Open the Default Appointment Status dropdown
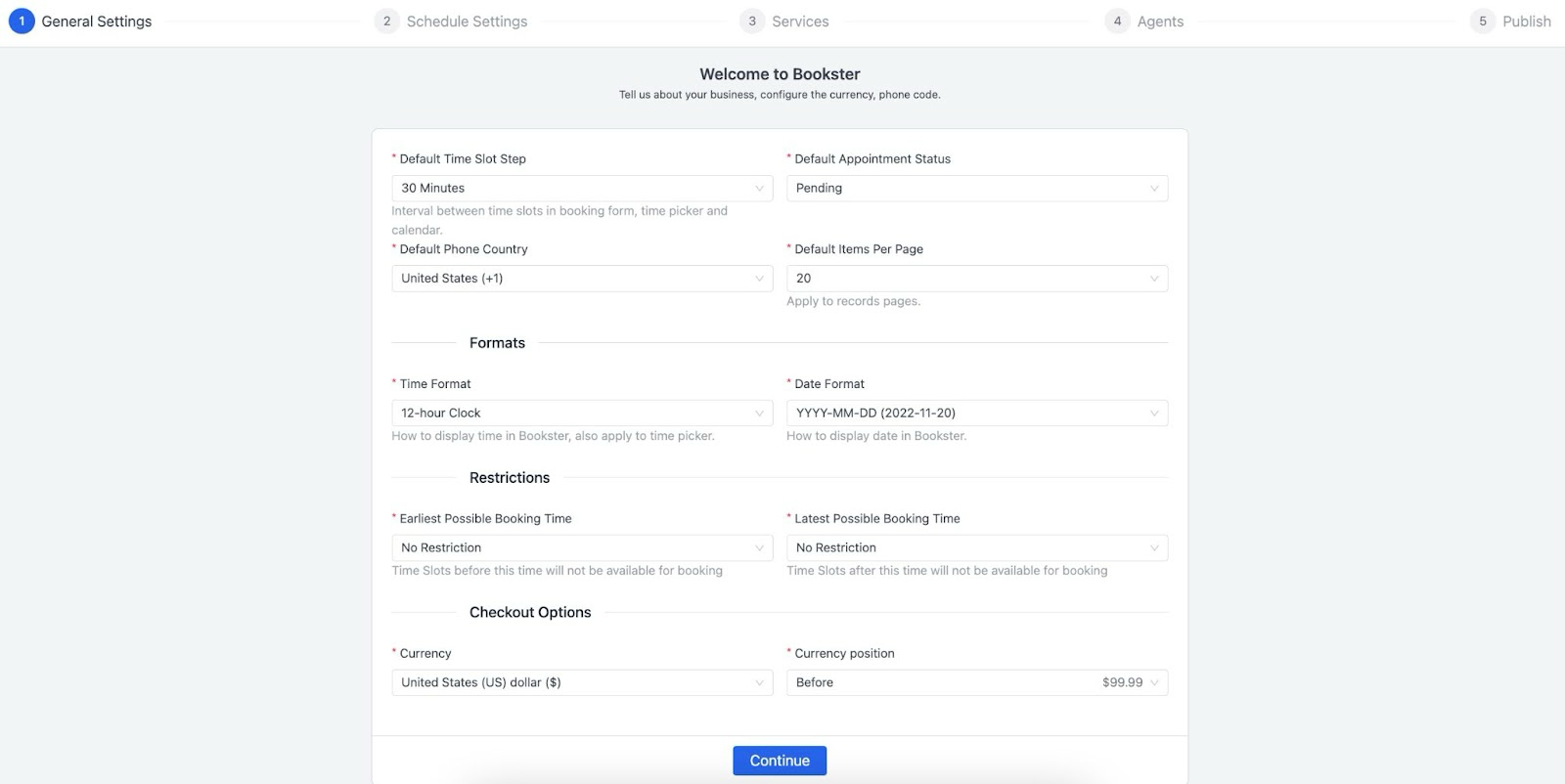 pyautogui.click(x=977, y=188)
